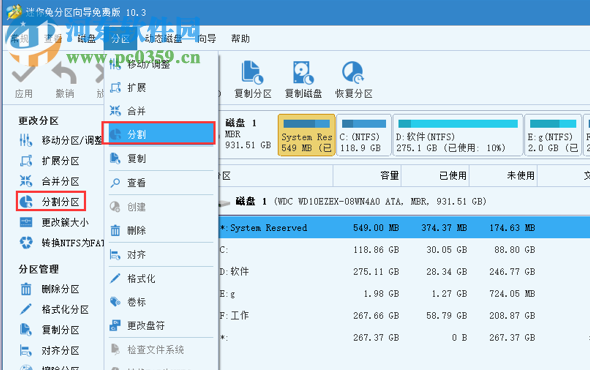
Task: Choose 分割 highlighted menu entry
Action: [x=159, y=133]
